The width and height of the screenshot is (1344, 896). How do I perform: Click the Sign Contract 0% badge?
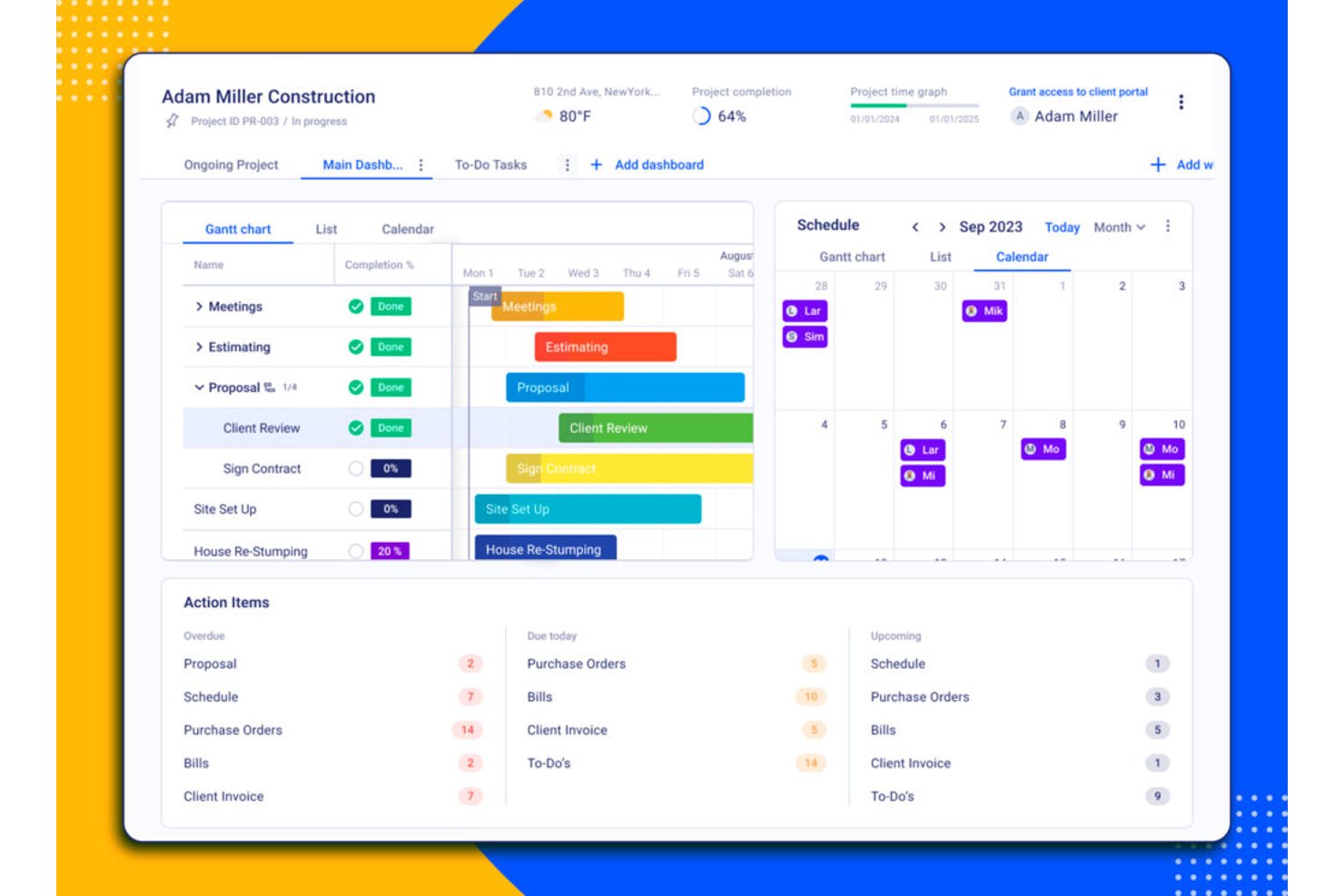coord(390,468)
